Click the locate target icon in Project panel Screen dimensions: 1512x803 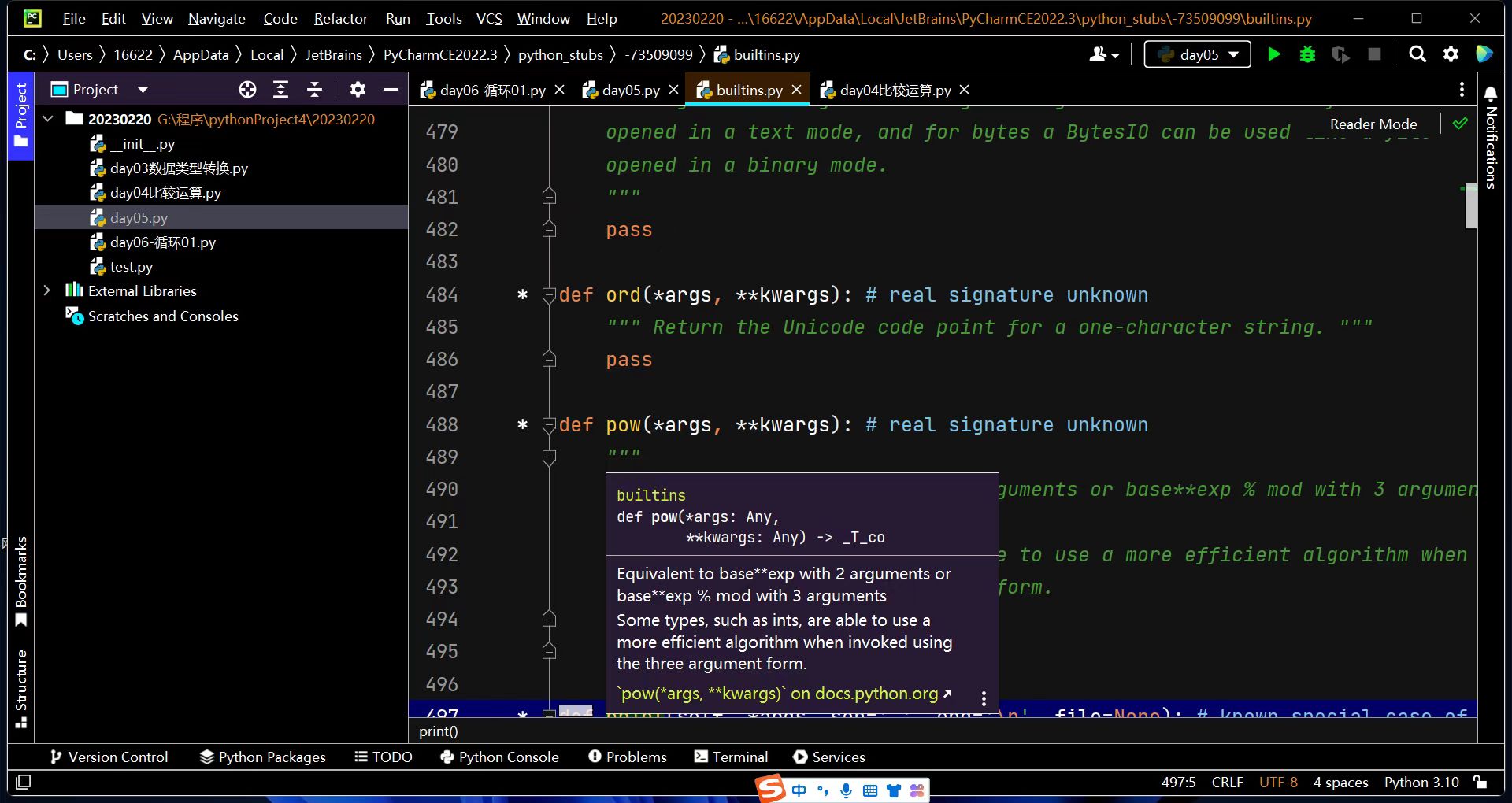(247, 90)
